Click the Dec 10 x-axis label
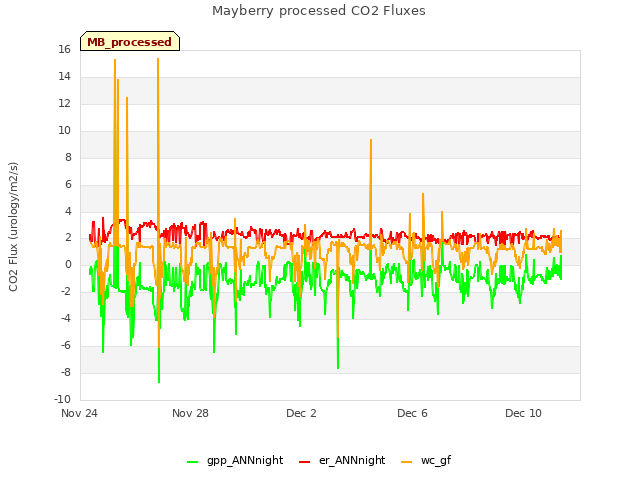 coord(523,413)
